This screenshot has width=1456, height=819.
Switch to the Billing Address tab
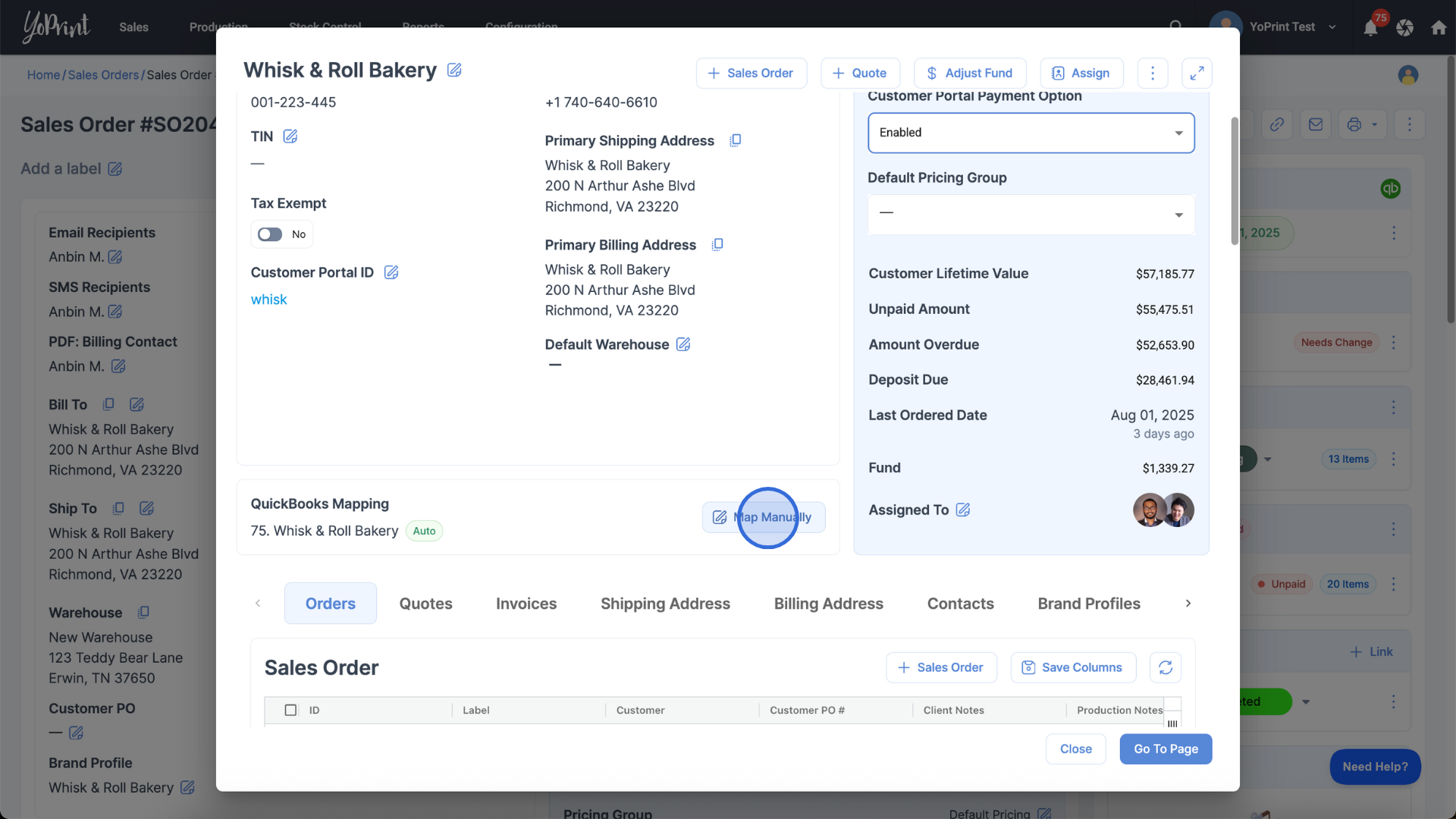(x=829, y=604)
